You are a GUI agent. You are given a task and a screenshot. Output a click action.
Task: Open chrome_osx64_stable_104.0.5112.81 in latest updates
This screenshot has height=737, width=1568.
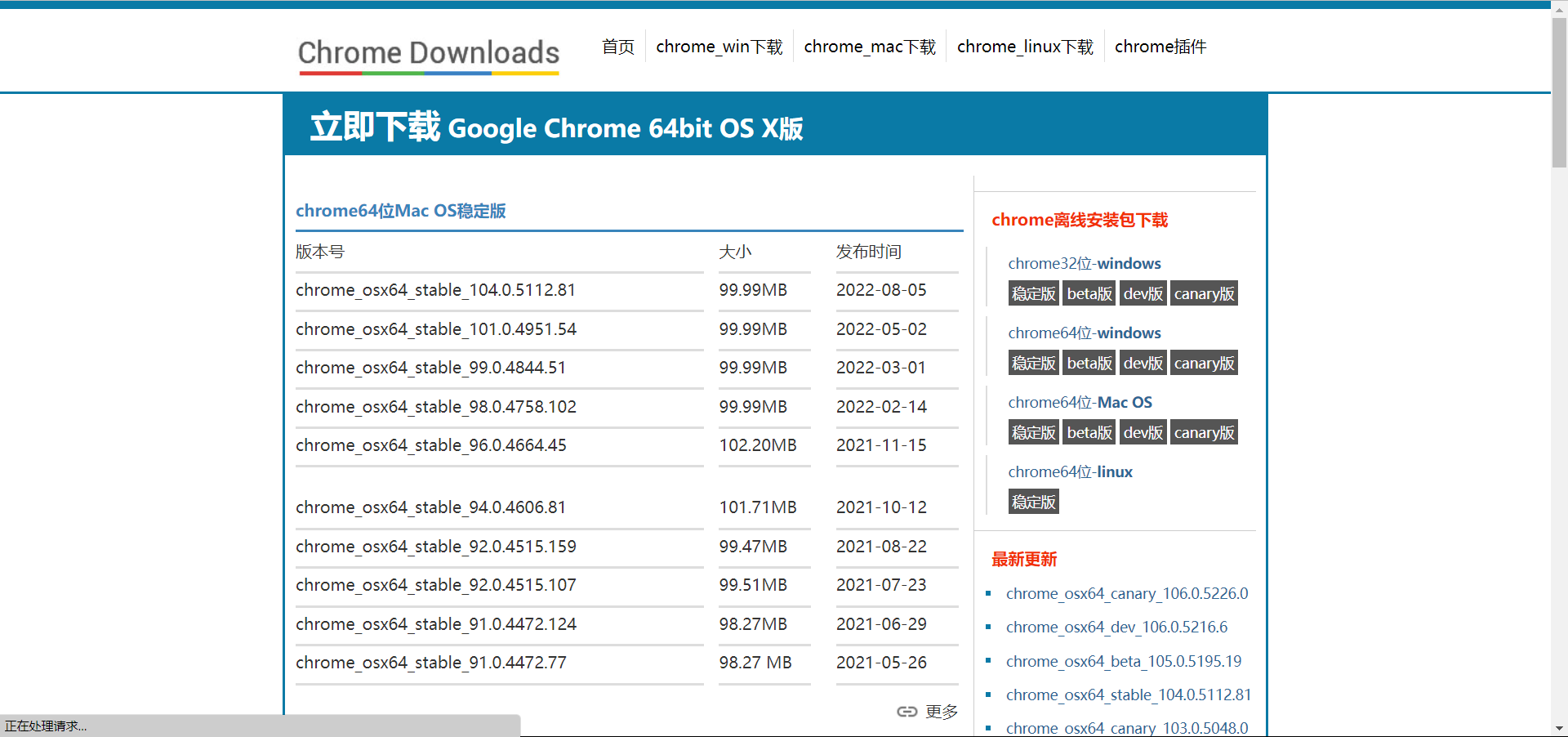(x=1129, y=695)
